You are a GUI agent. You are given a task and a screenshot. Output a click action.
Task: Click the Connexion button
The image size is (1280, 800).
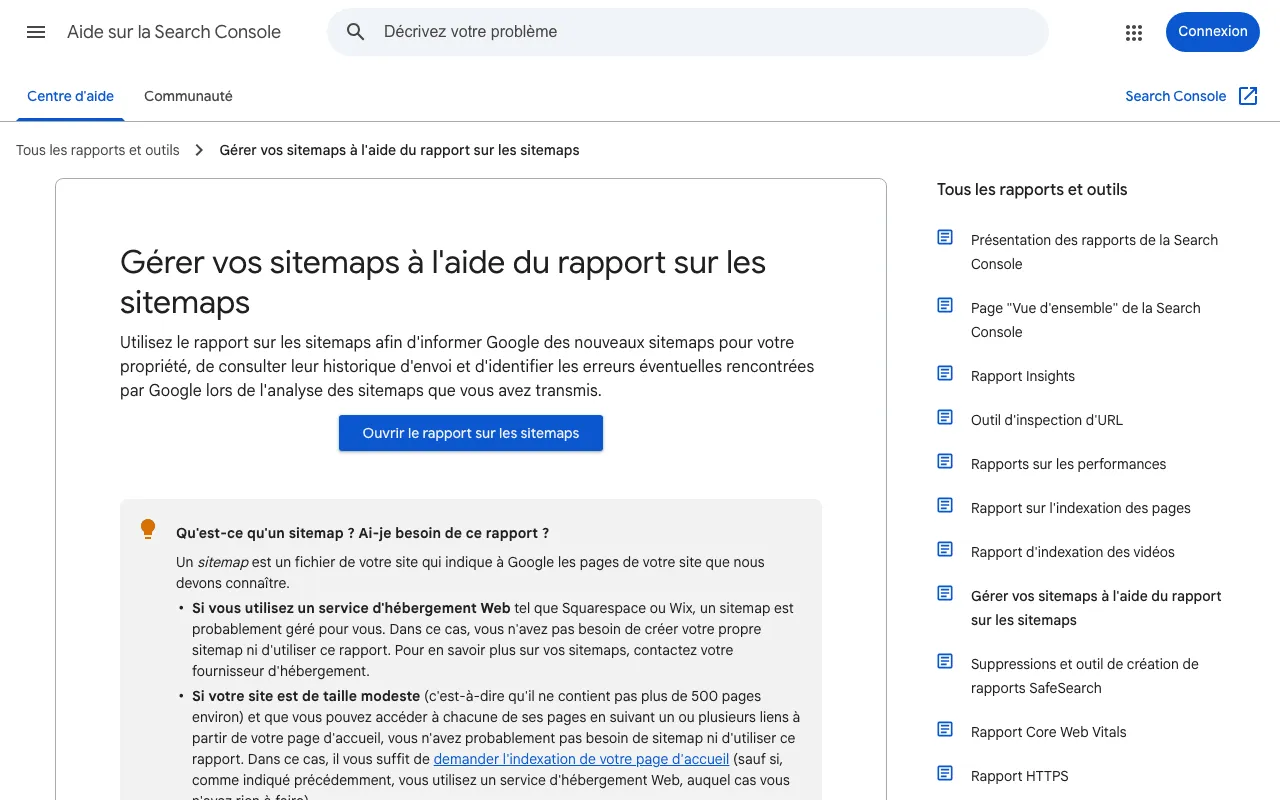pos(1213,32)
